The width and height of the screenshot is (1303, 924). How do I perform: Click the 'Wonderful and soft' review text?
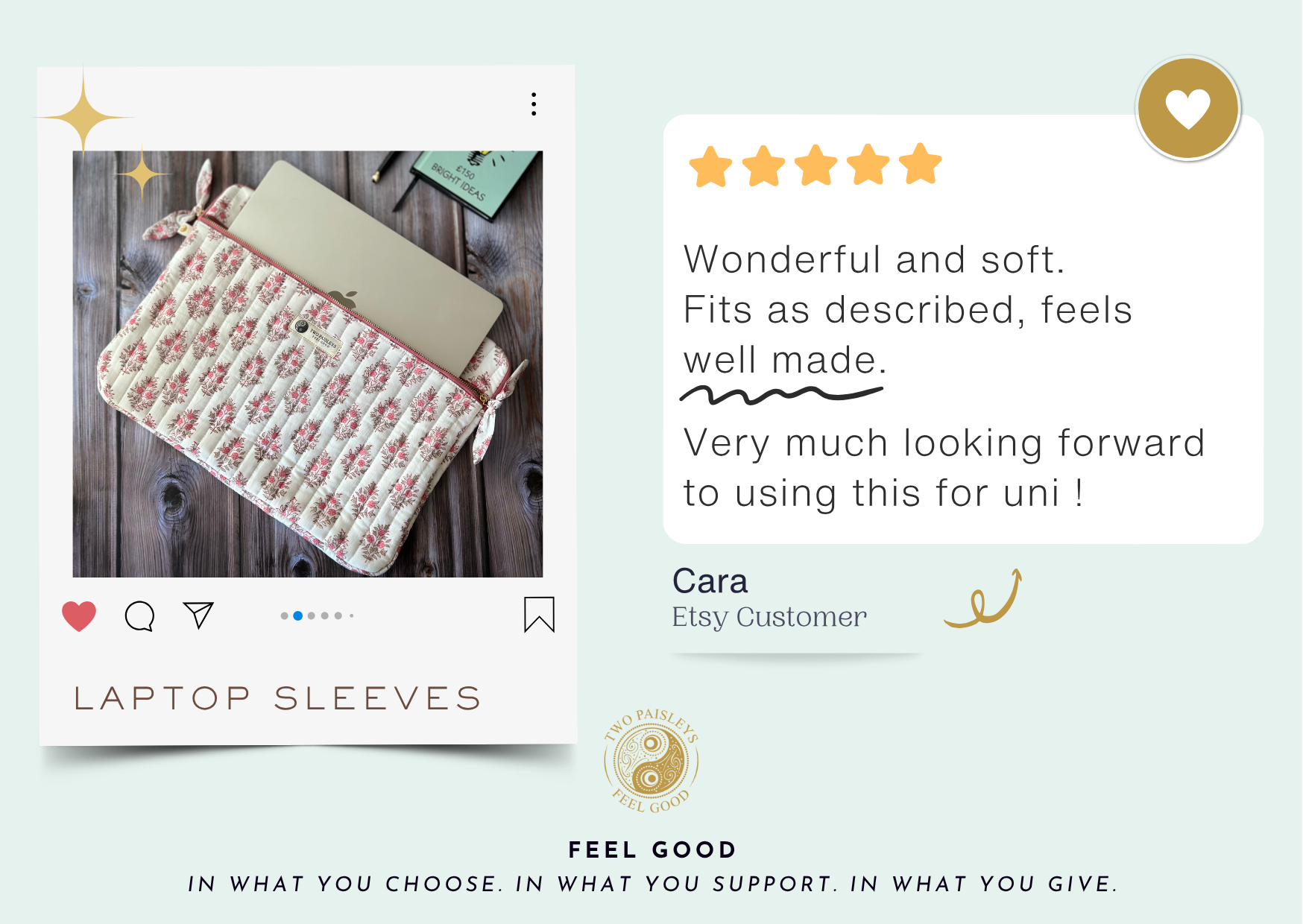[874, 260]
